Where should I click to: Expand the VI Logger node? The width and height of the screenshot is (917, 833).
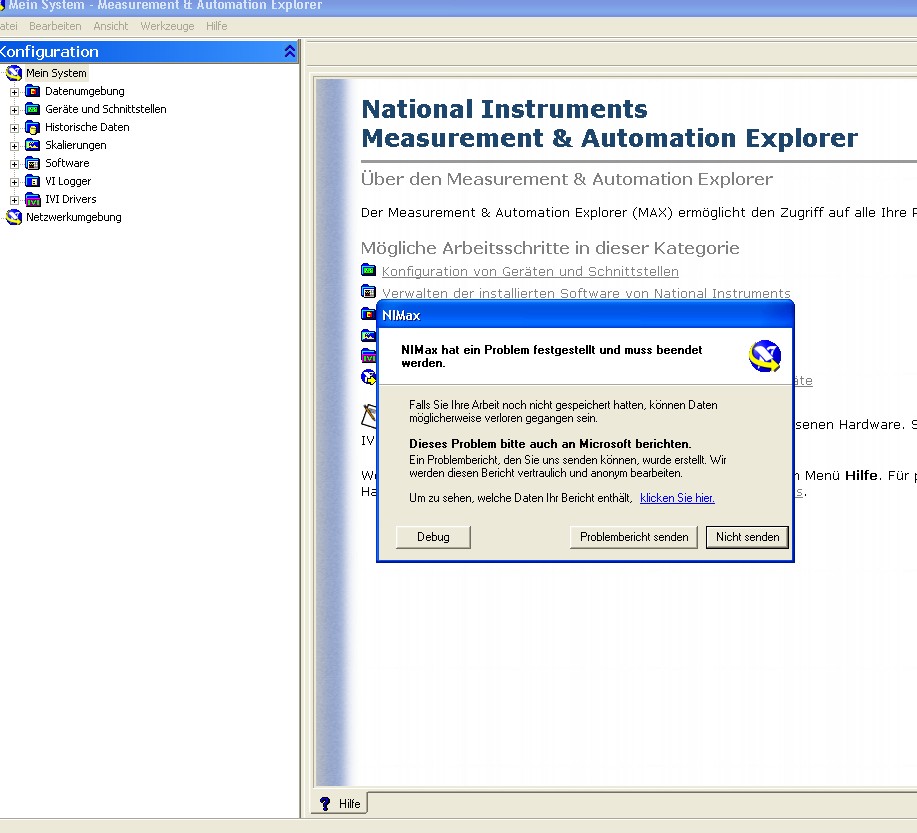tap(14, 182)
